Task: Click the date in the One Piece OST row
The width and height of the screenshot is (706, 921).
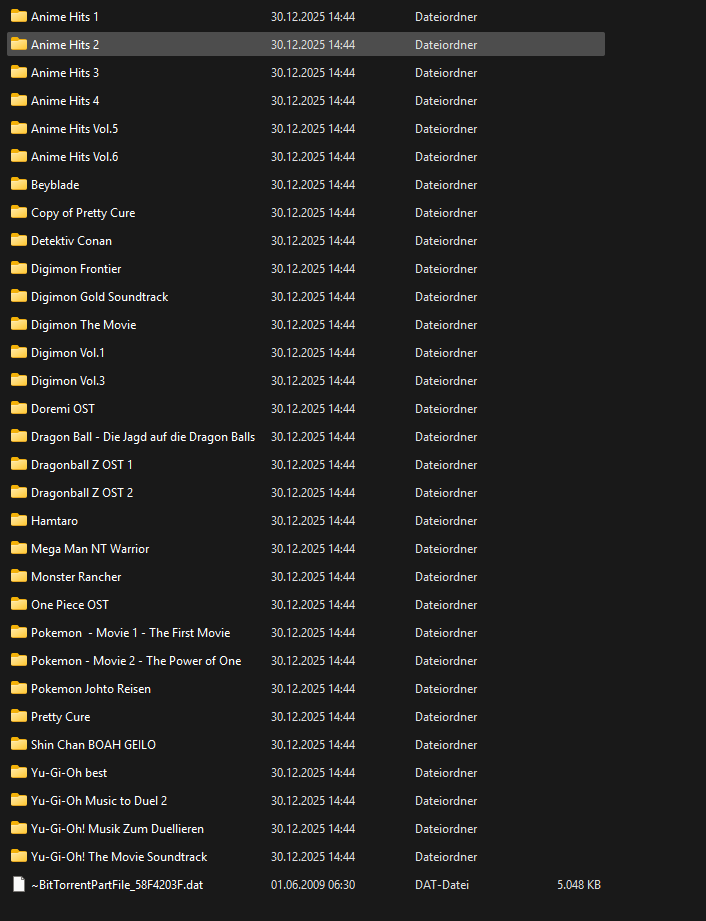Action: coord(313,604)
